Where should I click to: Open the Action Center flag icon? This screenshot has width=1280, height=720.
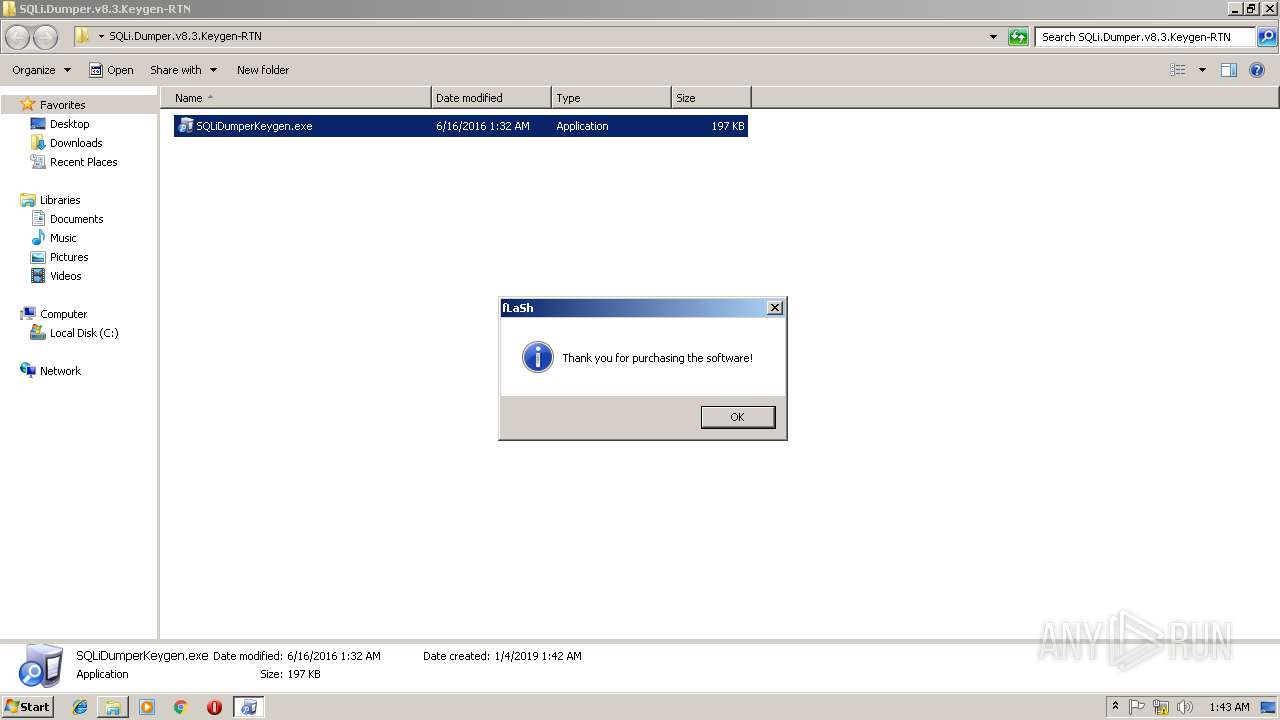coord(1138,707)
